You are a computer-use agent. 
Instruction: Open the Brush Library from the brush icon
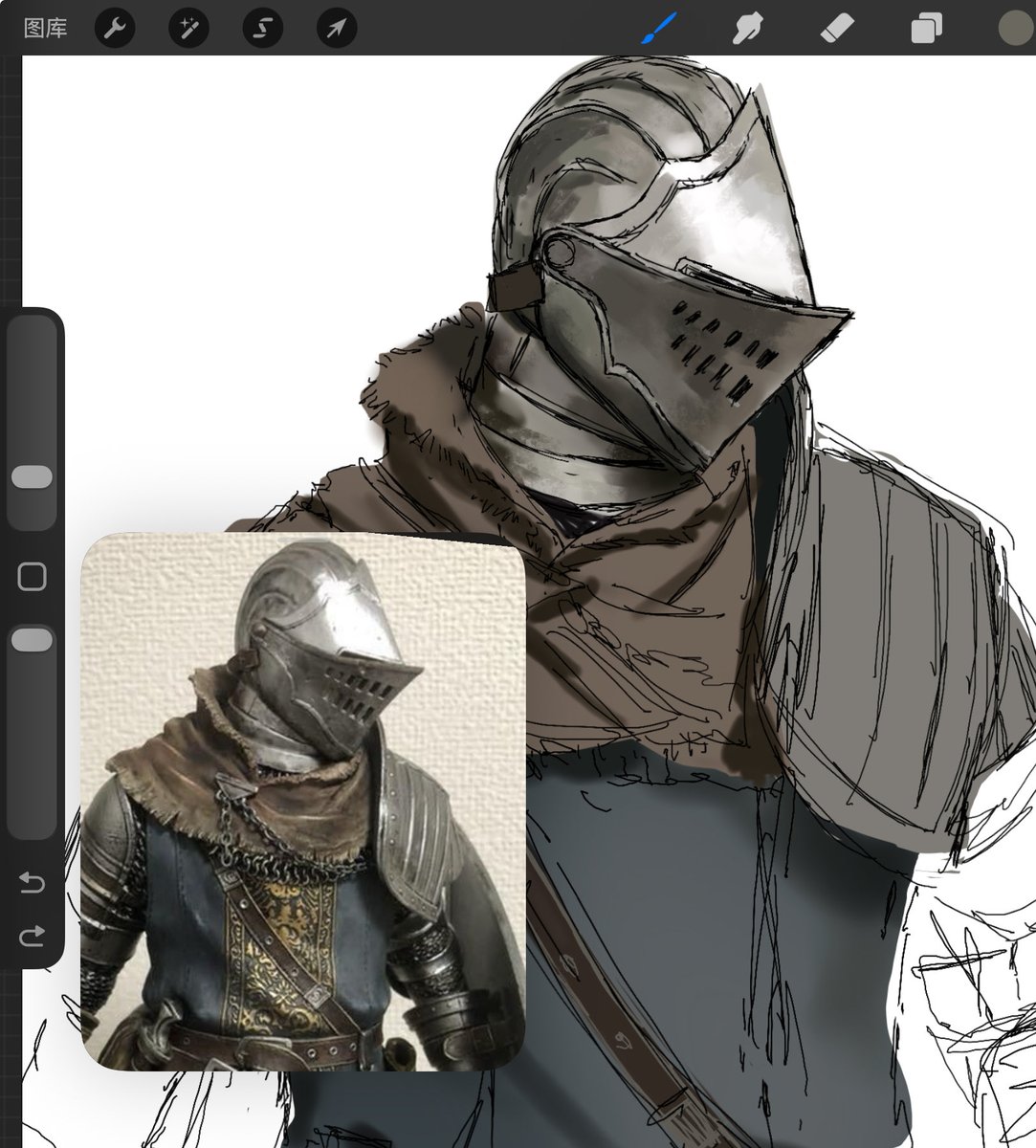pos(656,28)
